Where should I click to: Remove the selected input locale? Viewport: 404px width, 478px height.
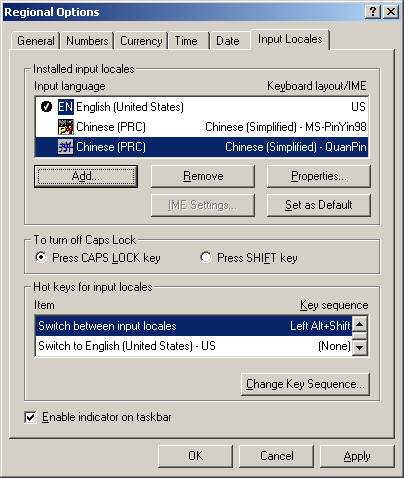[x=203, y=176]
